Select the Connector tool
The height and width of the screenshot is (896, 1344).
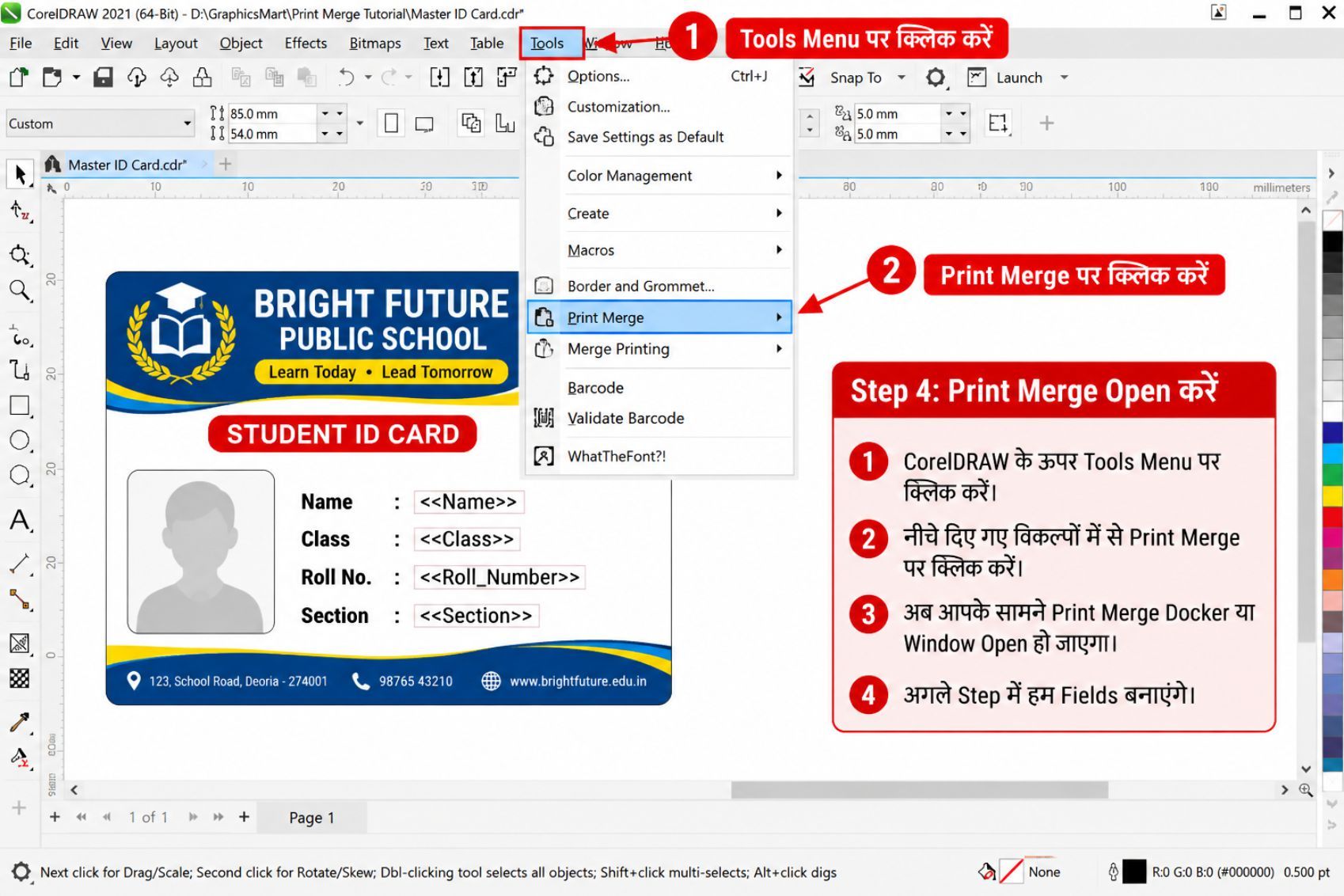pyautogui.click(x=20, y=599)
